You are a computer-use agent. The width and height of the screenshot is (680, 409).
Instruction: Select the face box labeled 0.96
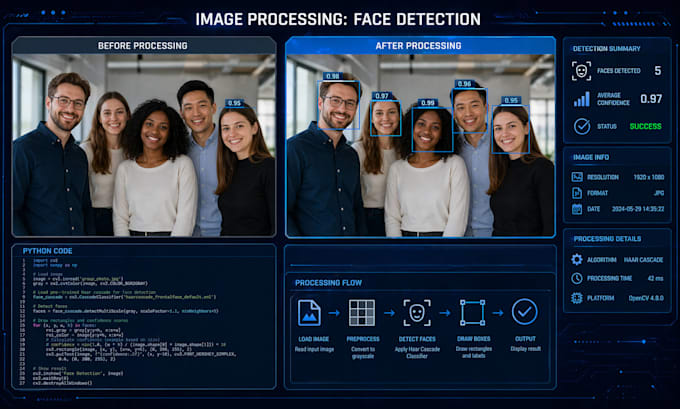tap(470, 110)
